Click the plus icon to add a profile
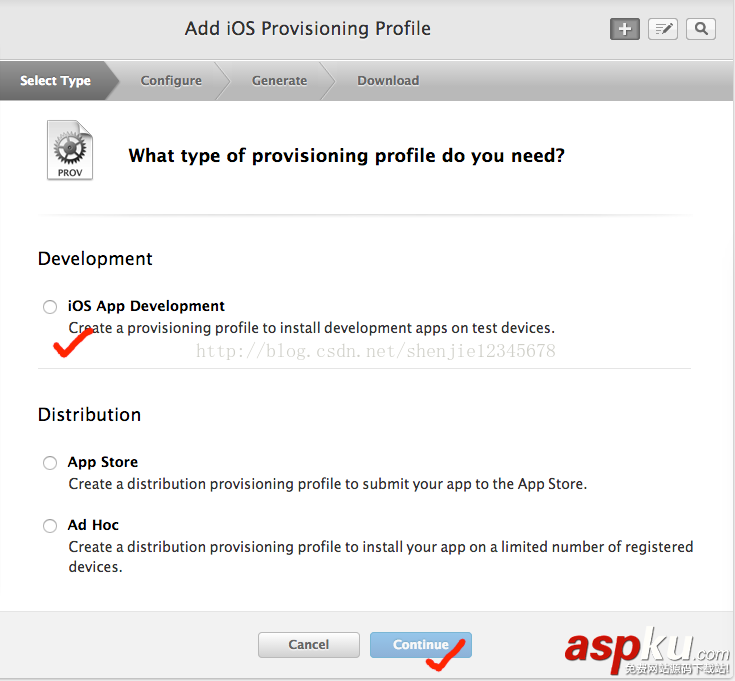 625,29
